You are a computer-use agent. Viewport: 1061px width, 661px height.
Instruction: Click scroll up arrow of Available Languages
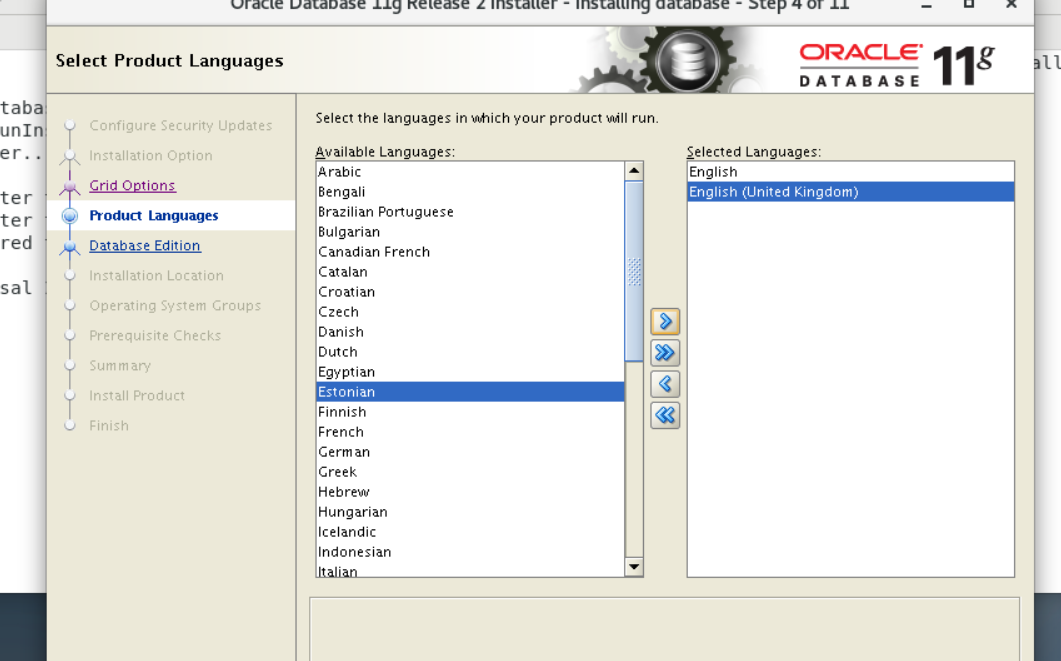(634, 170)
